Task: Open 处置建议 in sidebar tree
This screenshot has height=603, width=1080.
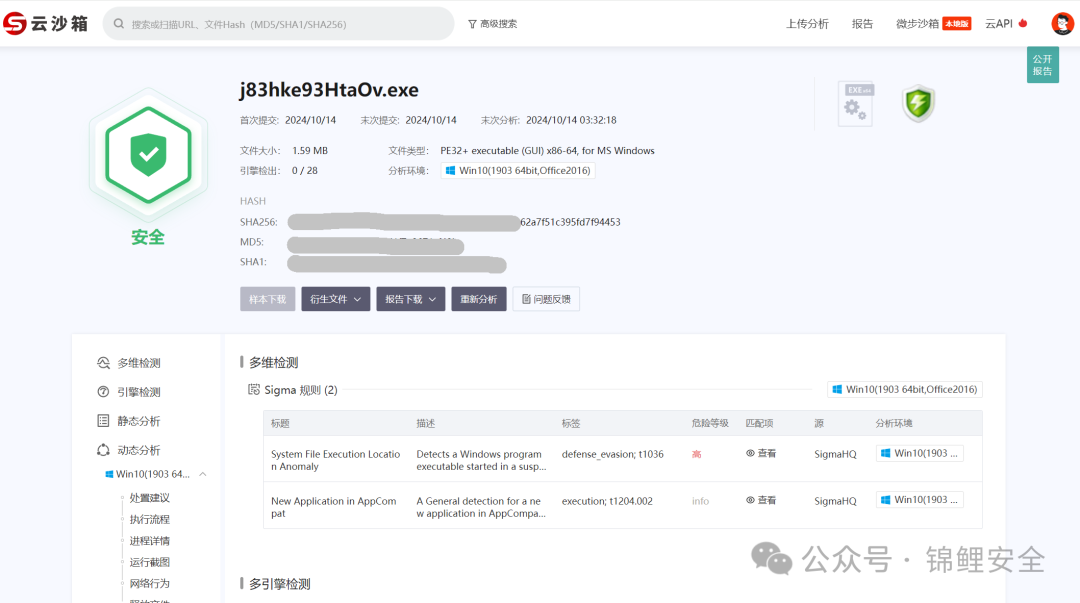Action: point(149,498)
